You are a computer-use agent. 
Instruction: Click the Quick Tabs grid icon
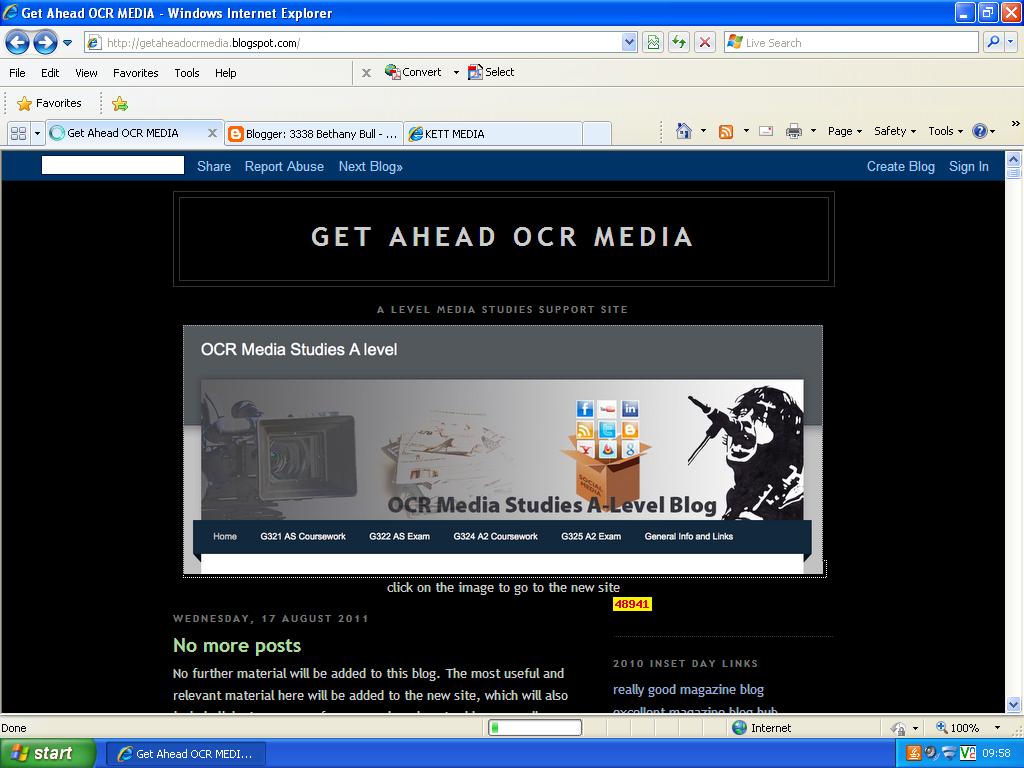[18, 133]
